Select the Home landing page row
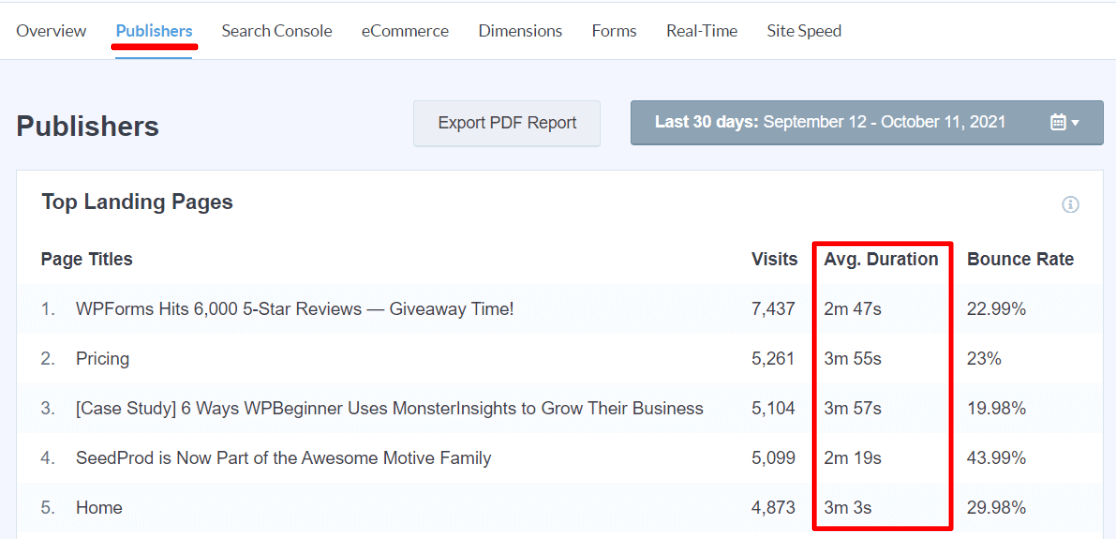The image size is (1116, 539). click(x=558, y=508)
